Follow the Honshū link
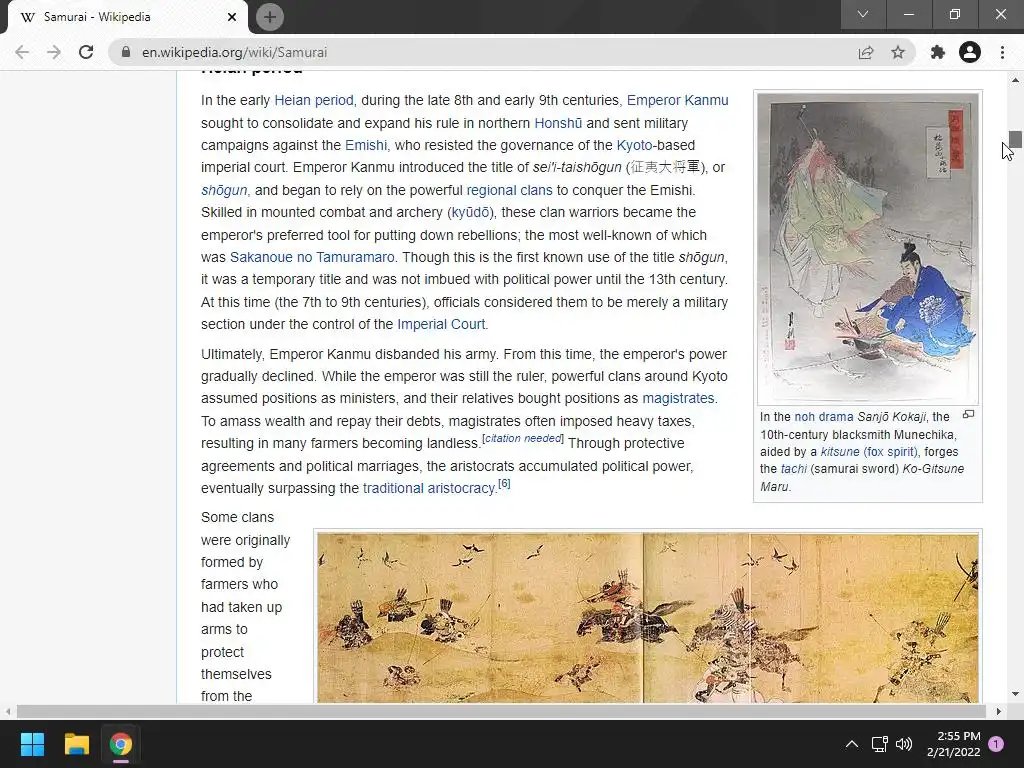Image resolution: width=1024 pixels, height=768 pixels. click(558, 123)
